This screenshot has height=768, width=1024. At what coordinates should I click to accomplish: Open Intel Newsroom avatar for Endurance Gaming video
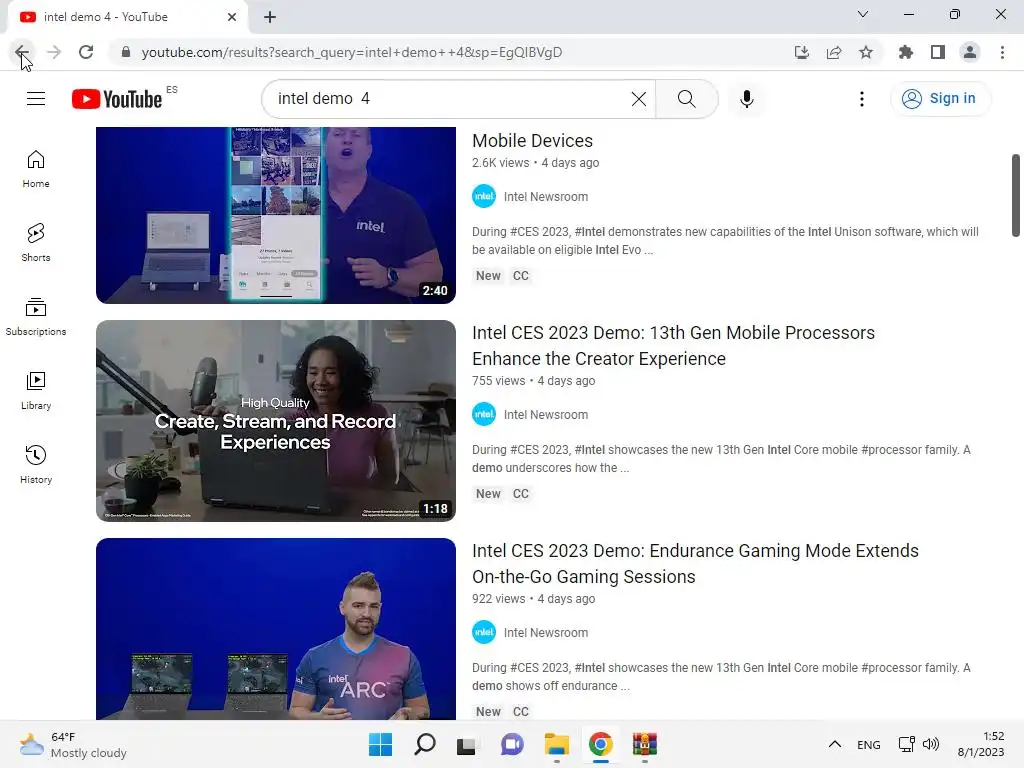[x=484, y=633]
